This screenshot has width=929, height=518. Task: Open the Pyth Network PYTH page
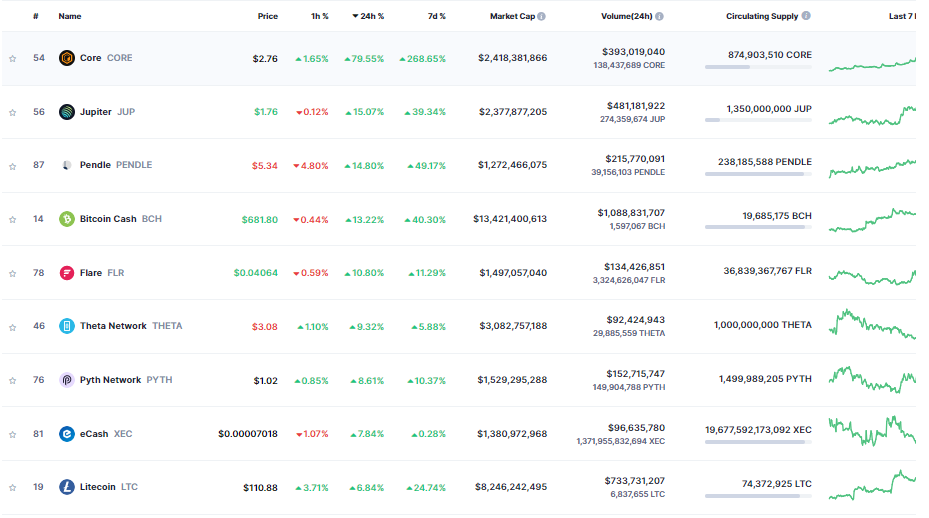pyautogui.click(x=126, y=380)
